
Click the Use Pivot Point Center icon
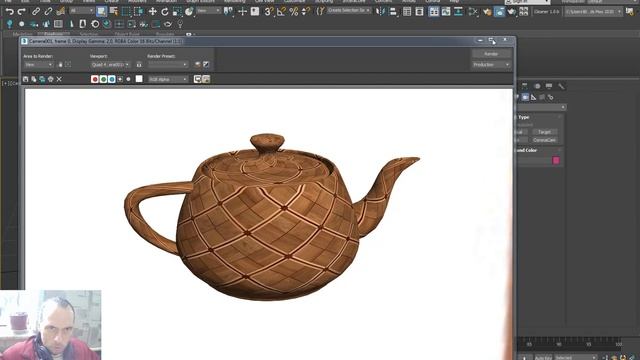coord(229,11)
